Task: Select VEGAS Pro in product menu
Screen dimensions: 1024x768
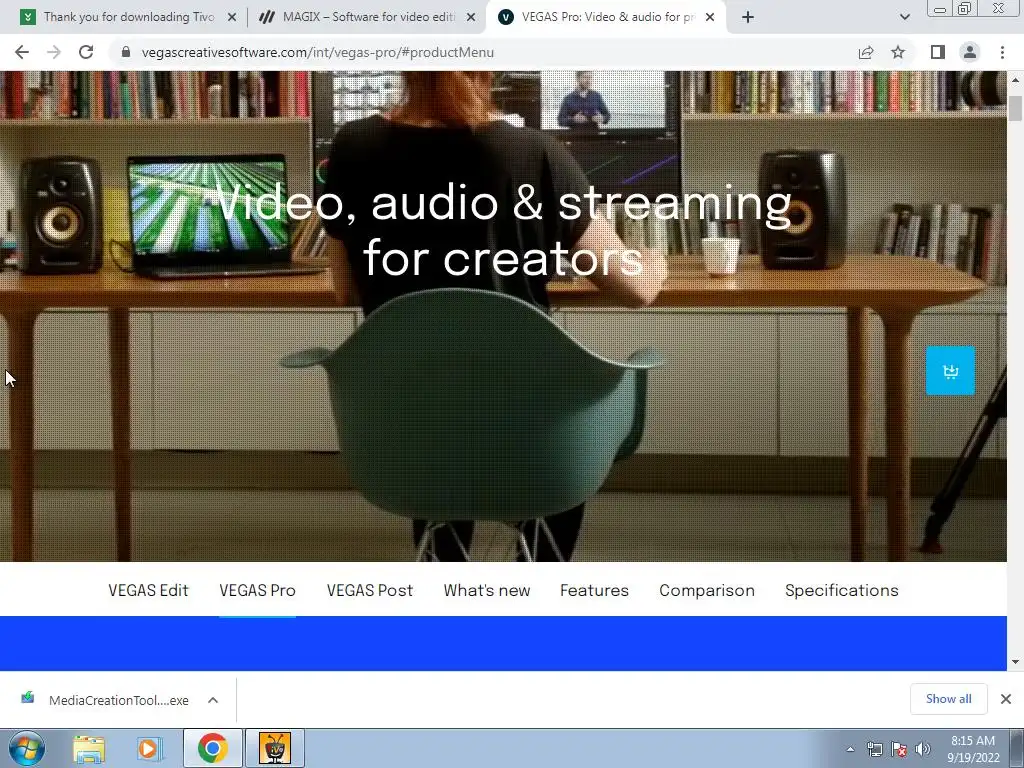Action: (257, 590)
